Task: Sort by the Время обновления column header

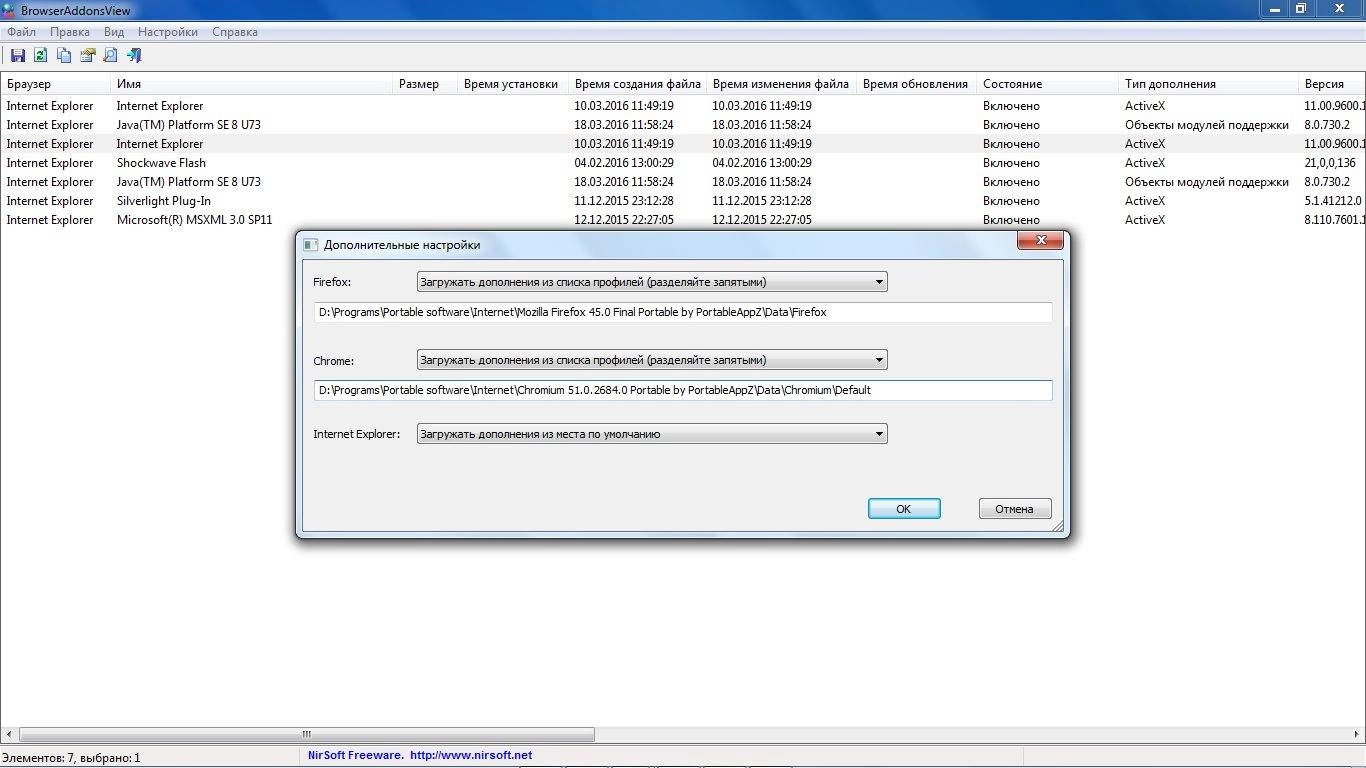Action: click(x=916, y=84)
